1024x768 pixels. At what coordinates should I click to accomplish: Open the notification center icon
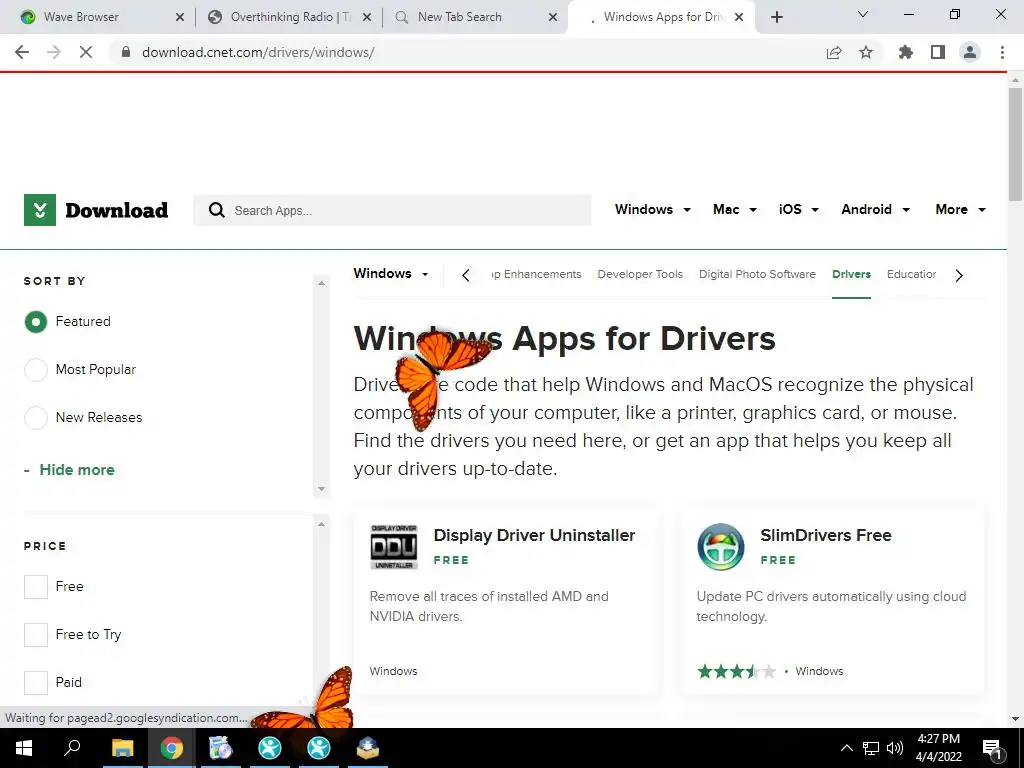coord(992,748)
